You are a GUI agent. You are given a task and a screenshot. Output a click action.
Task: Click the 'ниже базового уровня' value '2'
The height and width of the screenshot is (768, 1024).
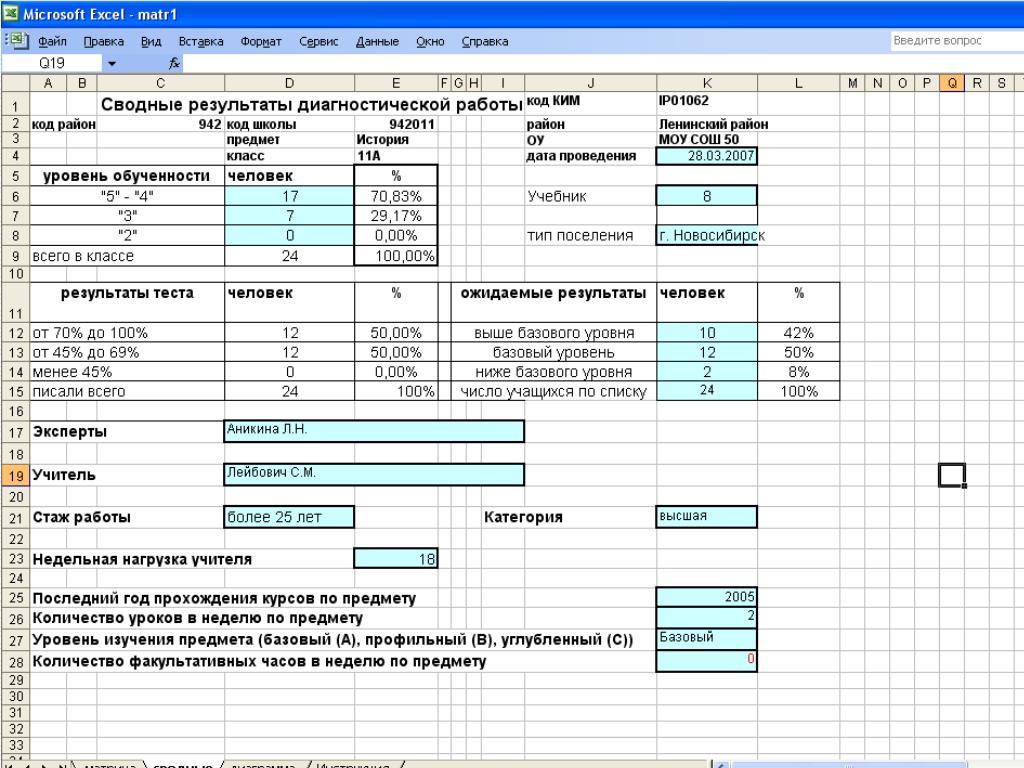coord(707,372)
